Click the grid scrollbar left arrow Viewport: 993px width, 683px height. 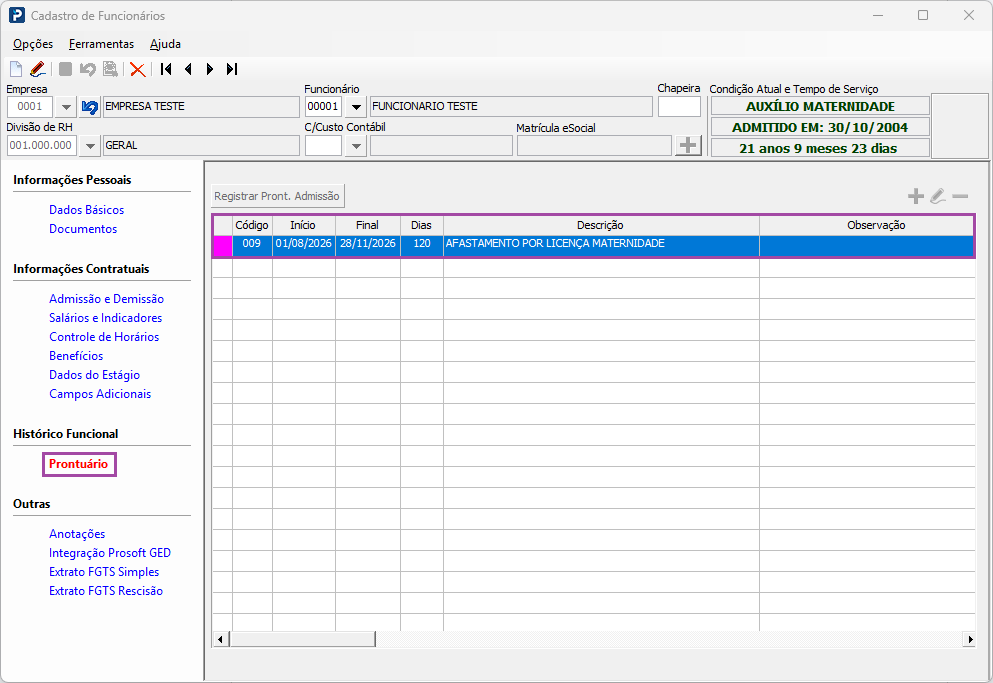[220, 639]
